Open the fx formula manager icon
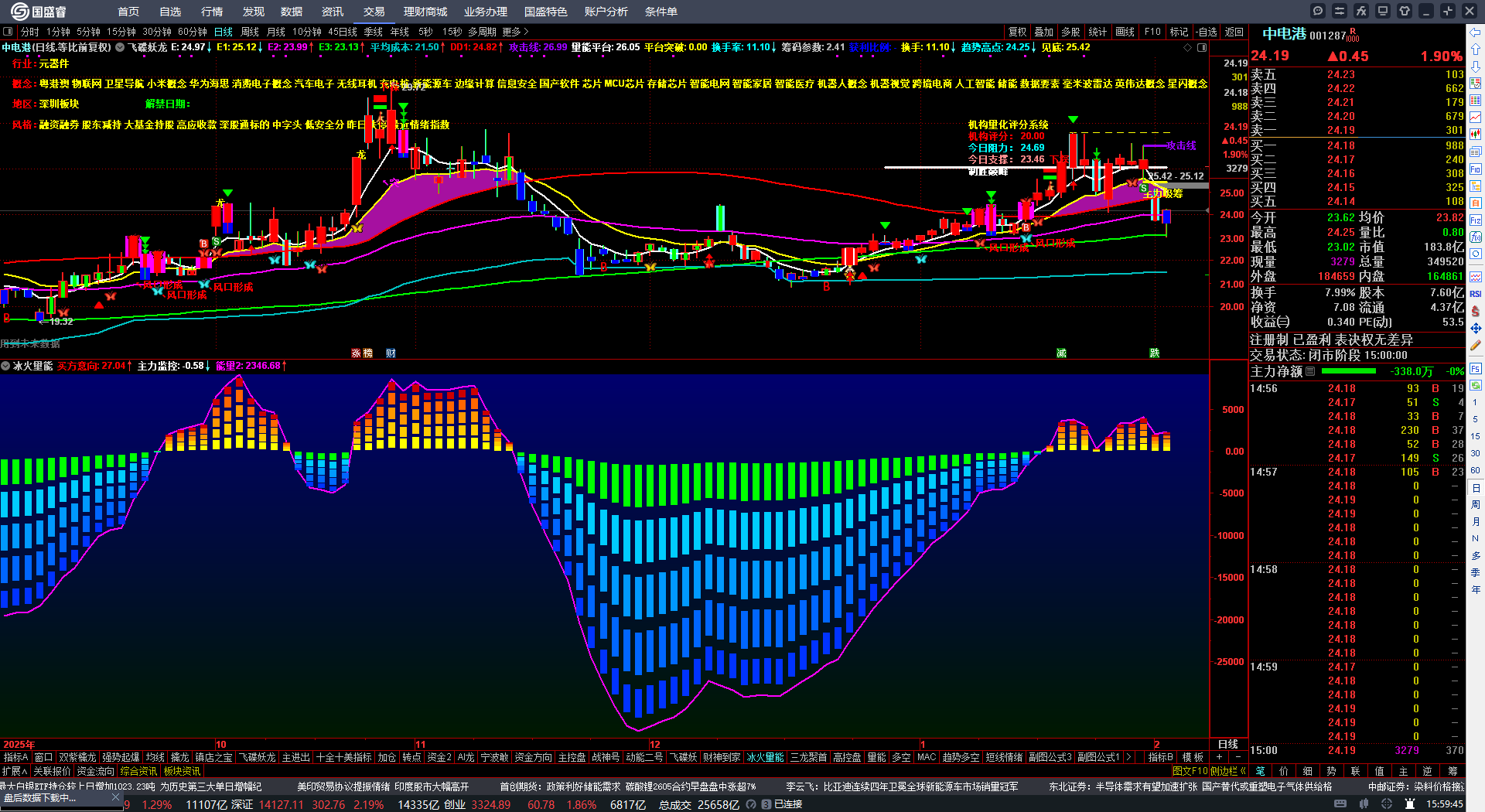The width and height of the screenshot is (1485, 812). (x=1361, y=11)
